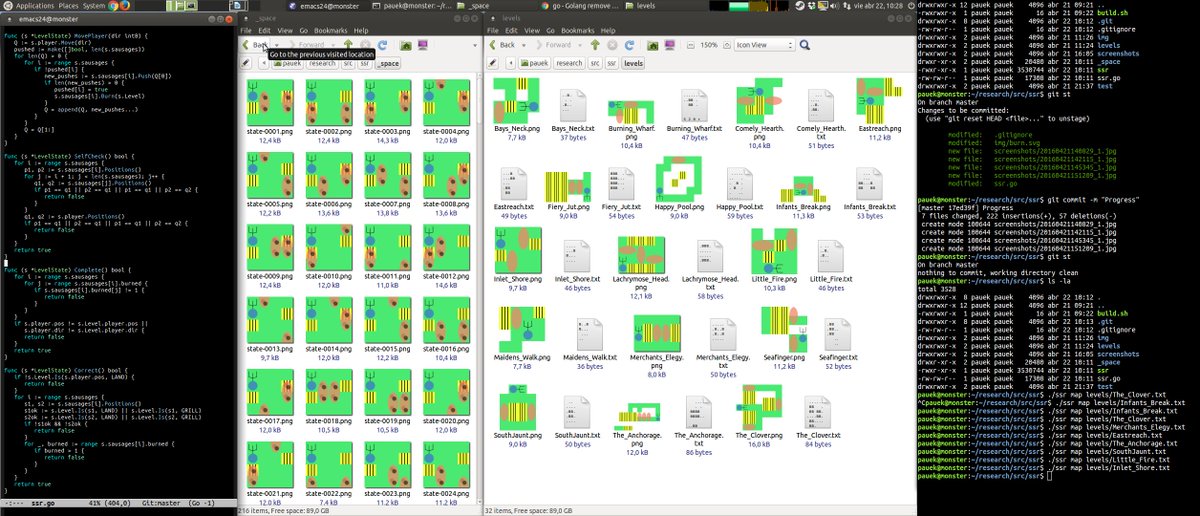Open Home folder from _space toolbar
The width and height of the screenshot is (1200, 516).
click(406, 45)
